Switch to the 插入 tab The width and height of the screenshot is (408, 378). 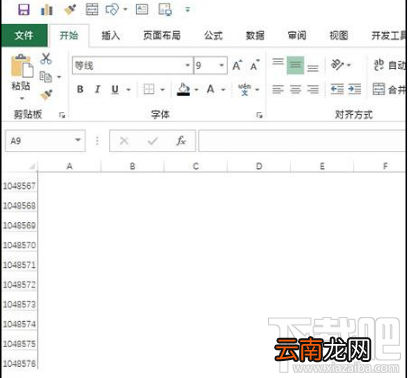click(110, 35)
